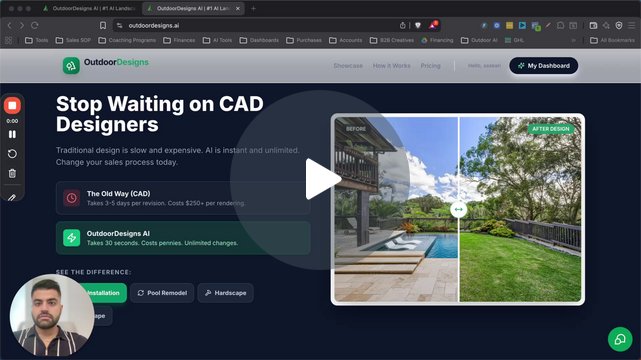Click the blue play-shaped extension icon
Viewport: 641px width, 360px height.
[522, 25]
